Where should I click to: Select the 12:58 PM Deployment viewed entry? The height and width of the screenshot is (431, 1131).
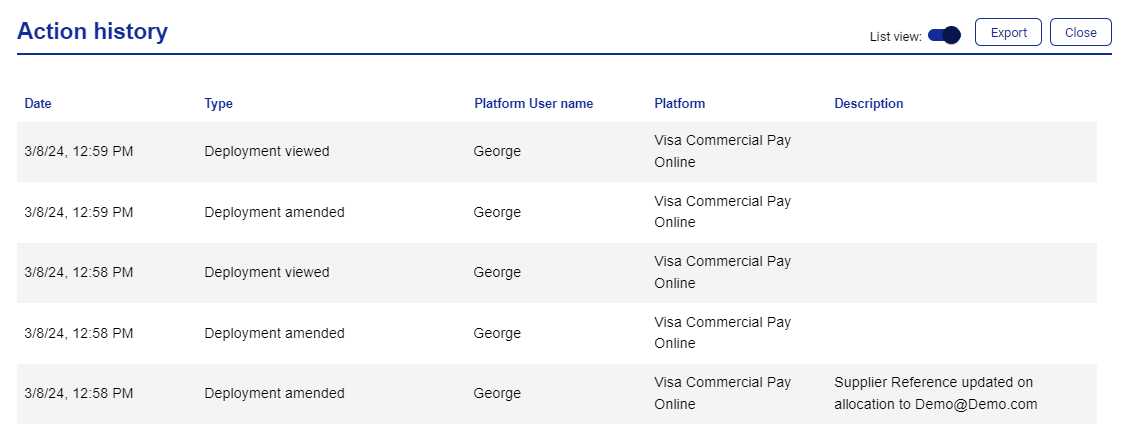click(557, 272)
